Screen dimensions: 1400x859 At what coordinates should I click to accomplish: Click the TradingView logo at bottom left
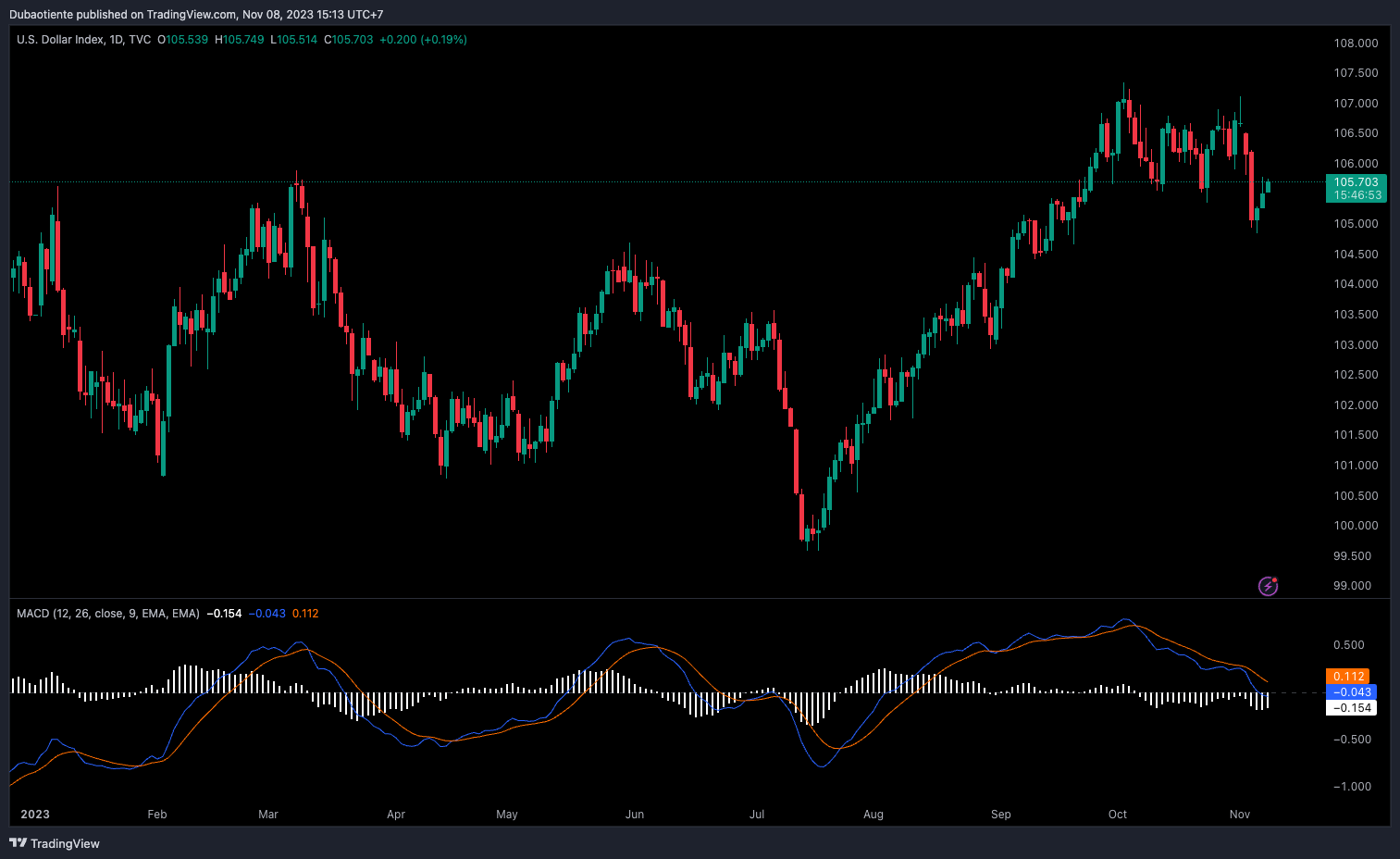point(55,843)
